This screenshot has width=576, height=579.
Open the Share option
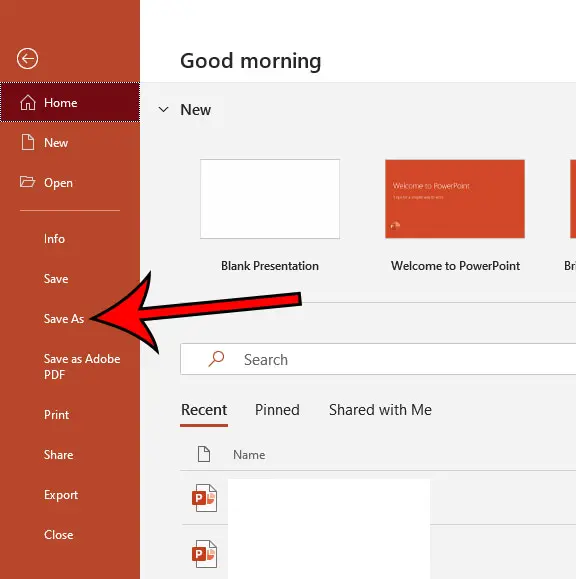(x=59, y=455)
